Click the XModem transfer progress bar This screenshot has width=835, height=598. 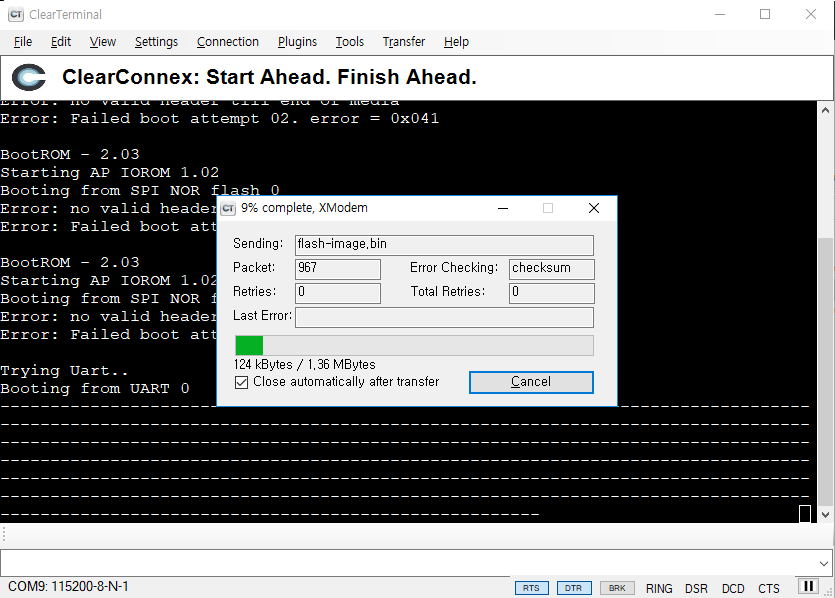click(414, 346)
